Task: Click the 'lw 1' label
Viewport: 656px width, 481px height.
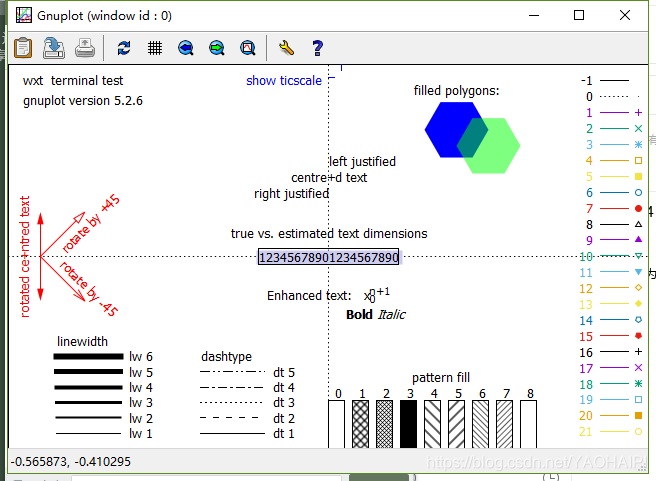Action: [x=141, y=434]
